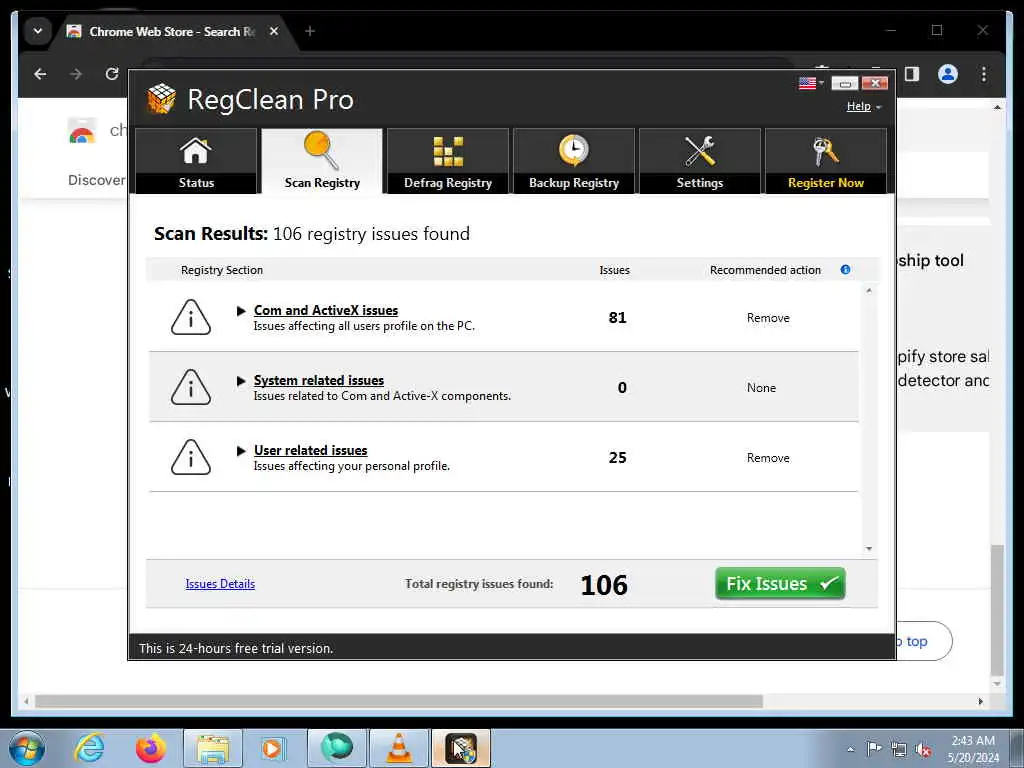
Task: Expand the Com and ActiveX issues arrow
Action: tap(241, 311)
